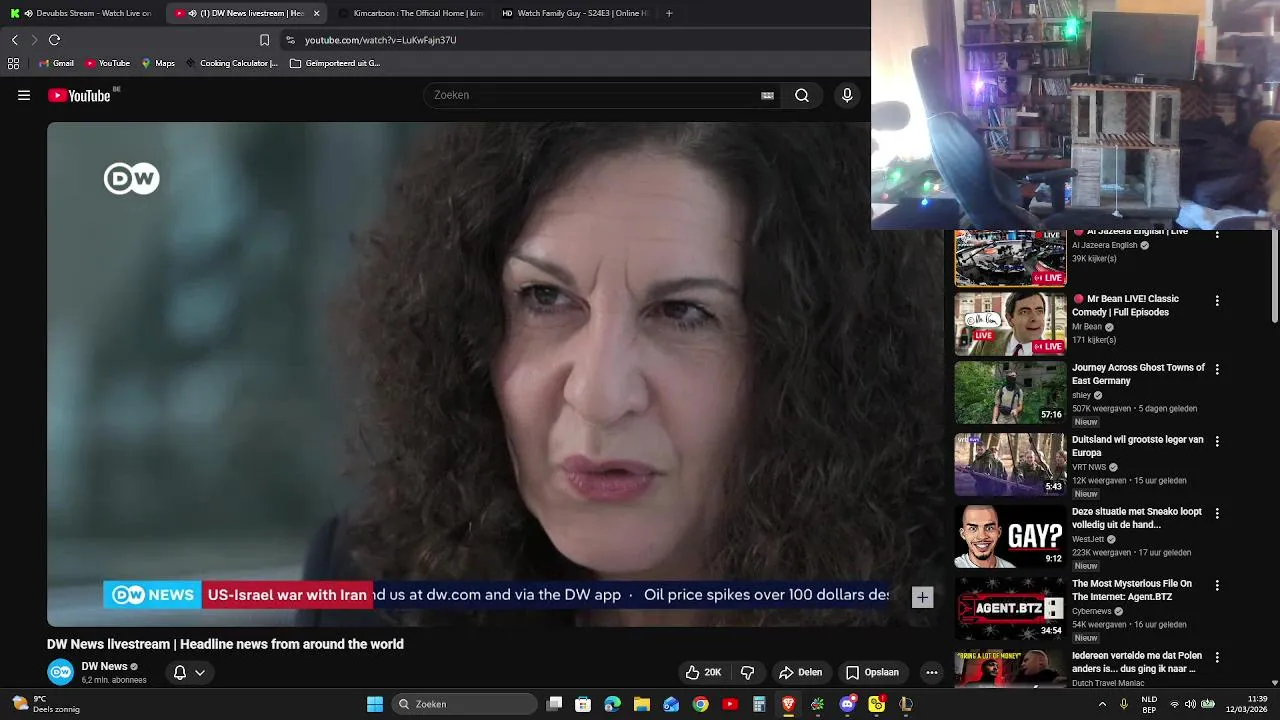The width and height of the screenshot is (1280, 720).
Task: Open options menu for Duitsland wil grootste leger
Action: (x=1217, y=441)
